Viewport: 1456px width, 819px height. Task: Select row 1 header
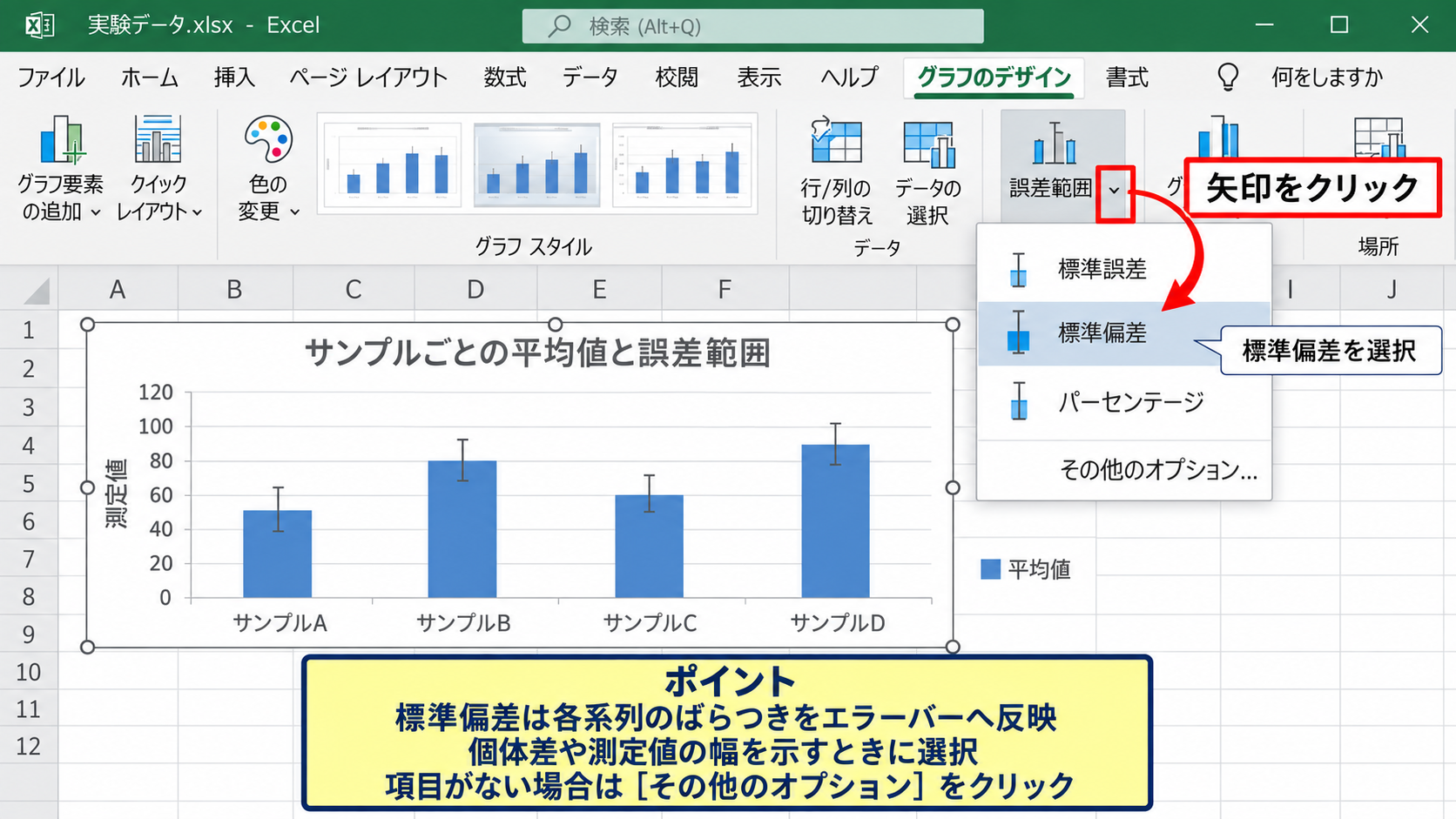(x=29, y=331)
